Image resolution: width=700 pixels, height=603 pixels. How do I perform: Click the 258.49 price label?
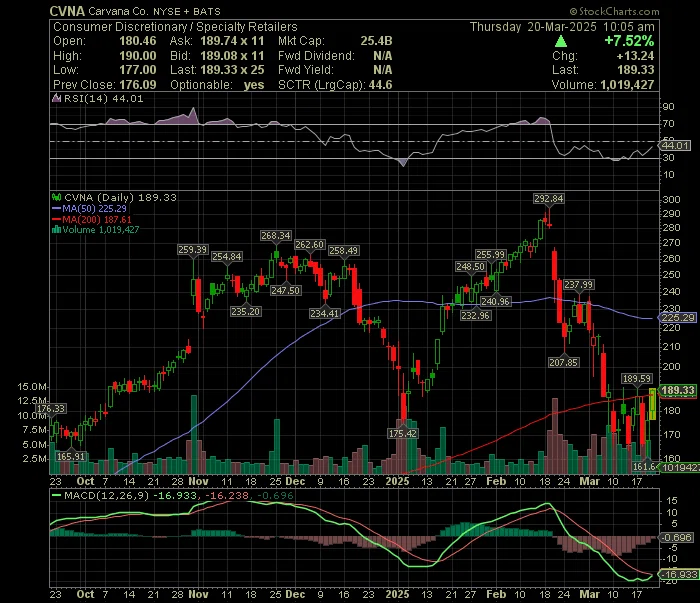[x=343, y=251]
